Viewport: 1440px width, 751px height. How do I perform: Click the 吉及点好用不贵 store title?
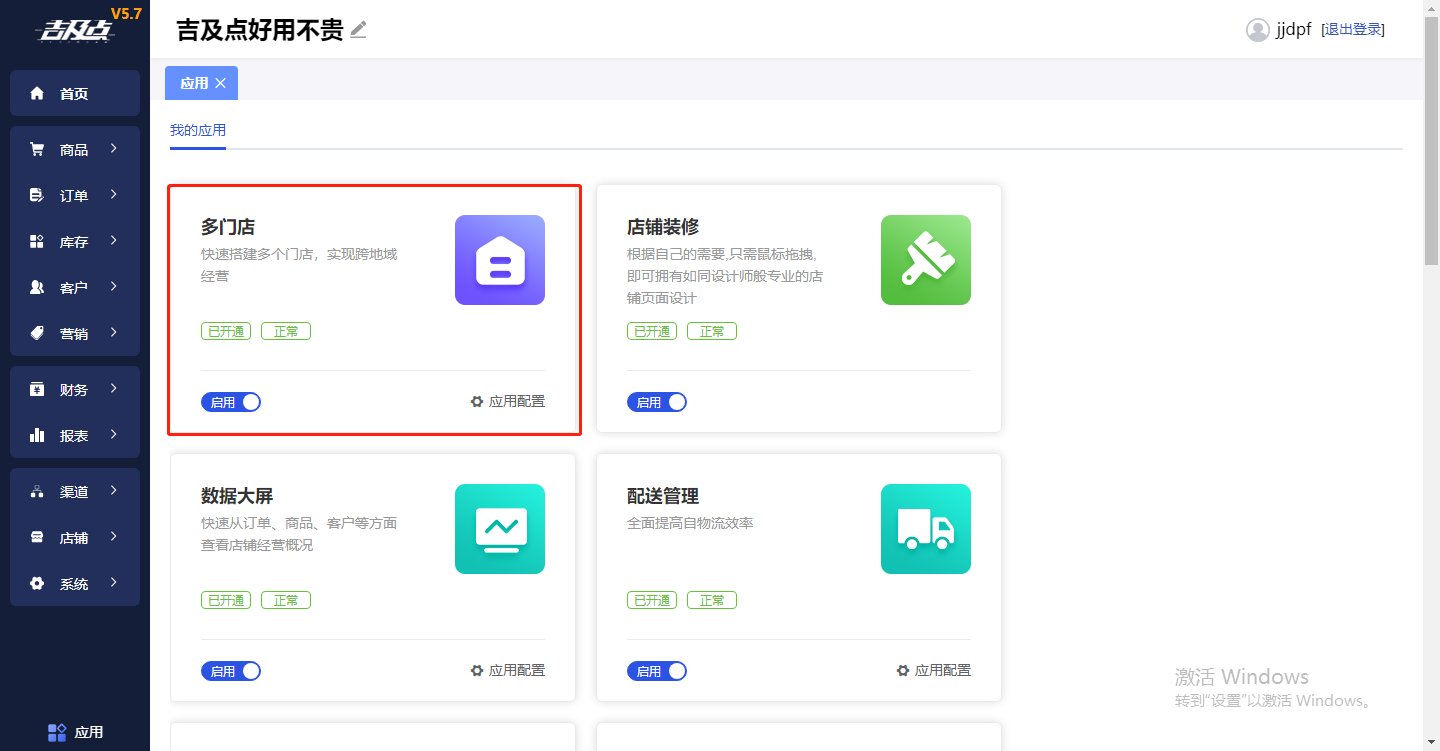click(260, 30)
